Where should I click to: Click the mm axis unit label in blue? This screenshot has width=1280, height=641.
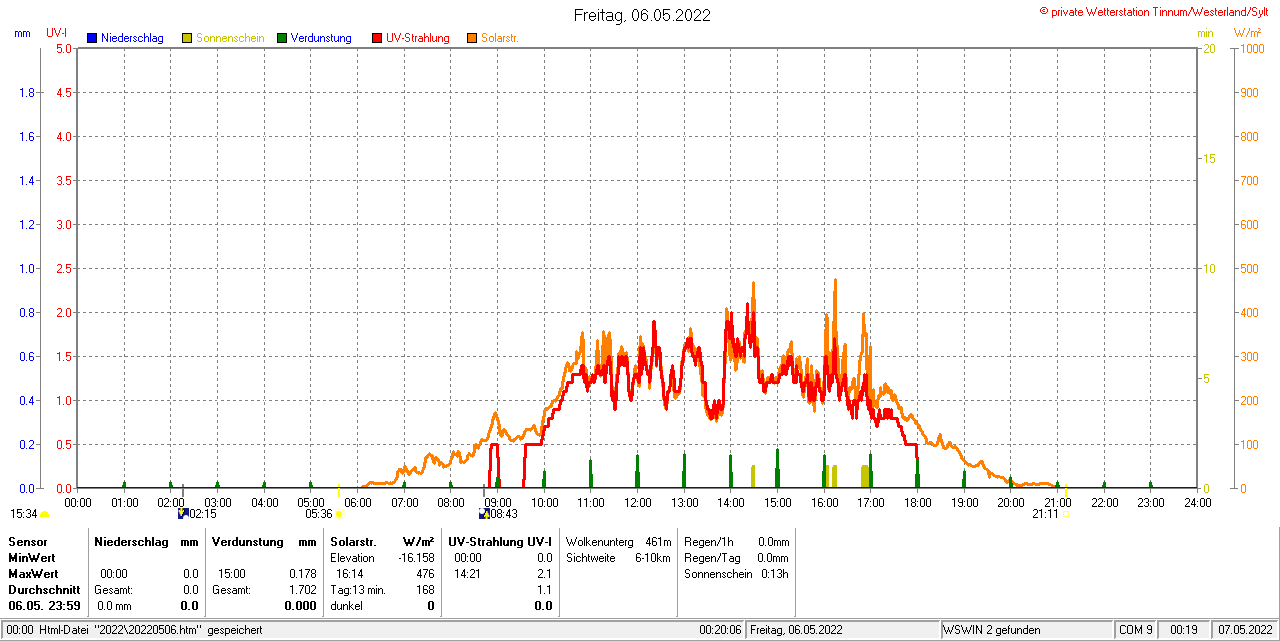point(22,33)
